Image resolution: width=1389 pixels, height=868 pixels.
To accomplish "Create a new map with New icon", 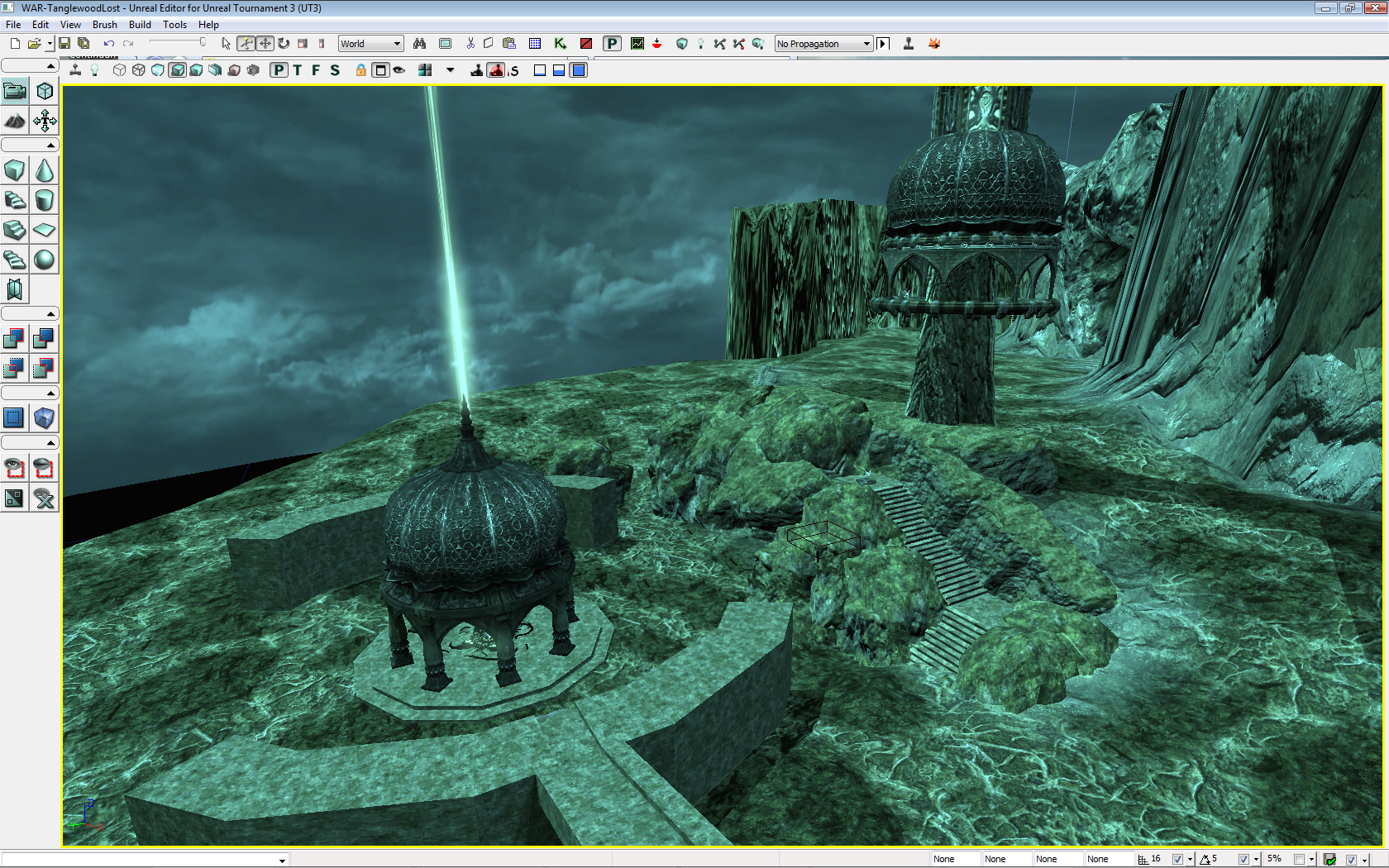I will pyautogui.click(x=15, y=44).
